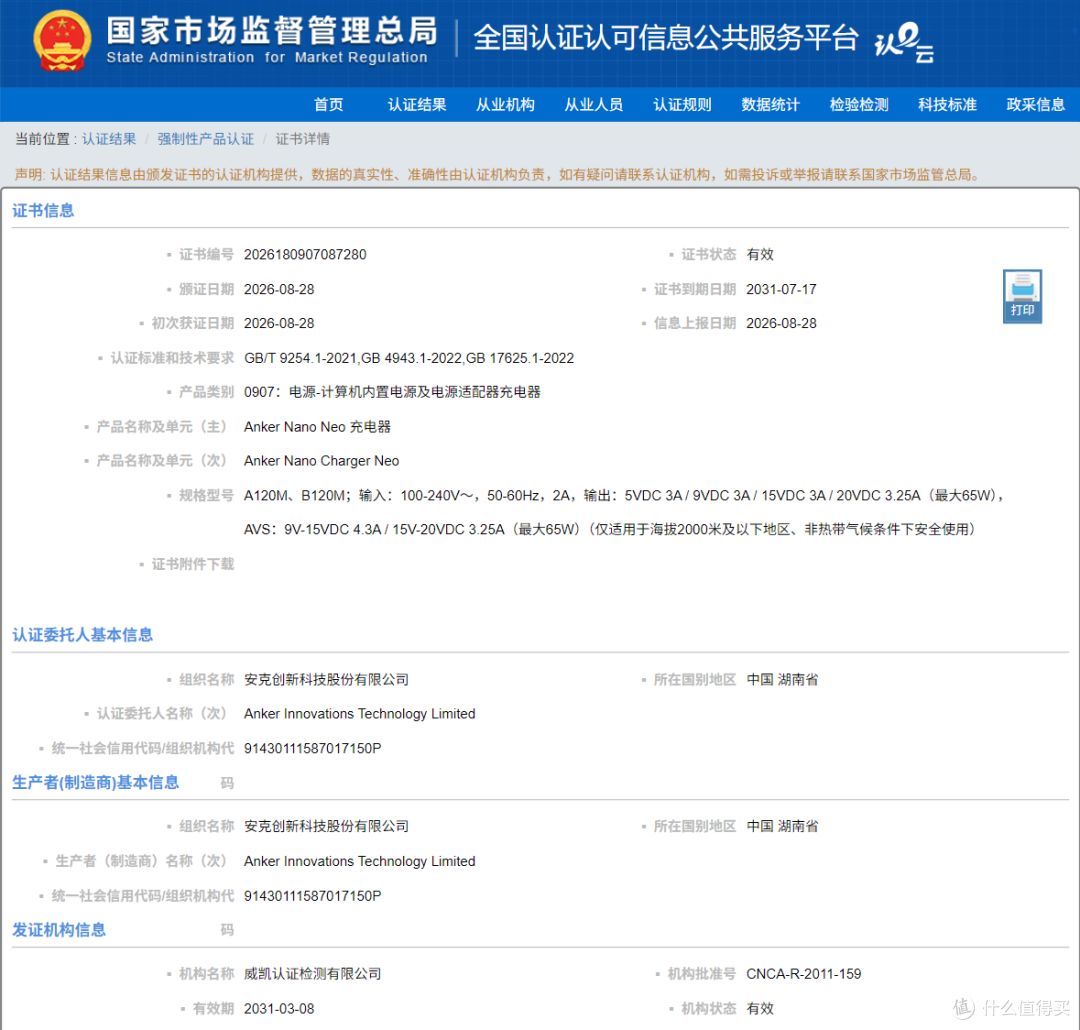Image resolution: width=1080 pixels, height=1030 pixels.
Task: Click 全国认证认可信息公共服务平台 title
Action: [666, 37]
